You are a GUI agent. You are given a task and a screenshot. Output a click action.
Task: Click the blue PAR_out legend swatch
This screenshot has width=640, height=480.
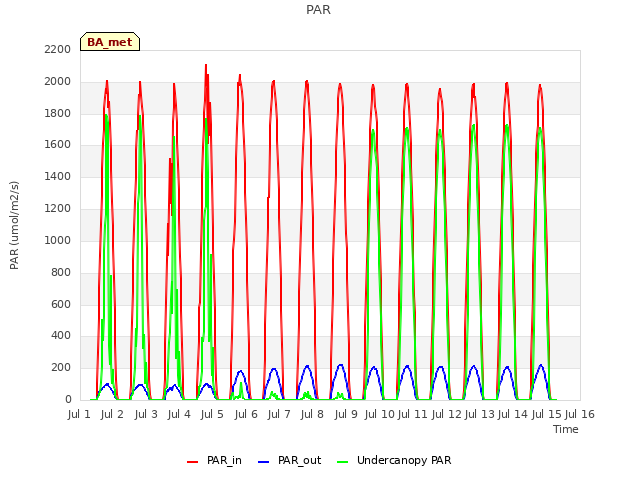coord(263,462)
